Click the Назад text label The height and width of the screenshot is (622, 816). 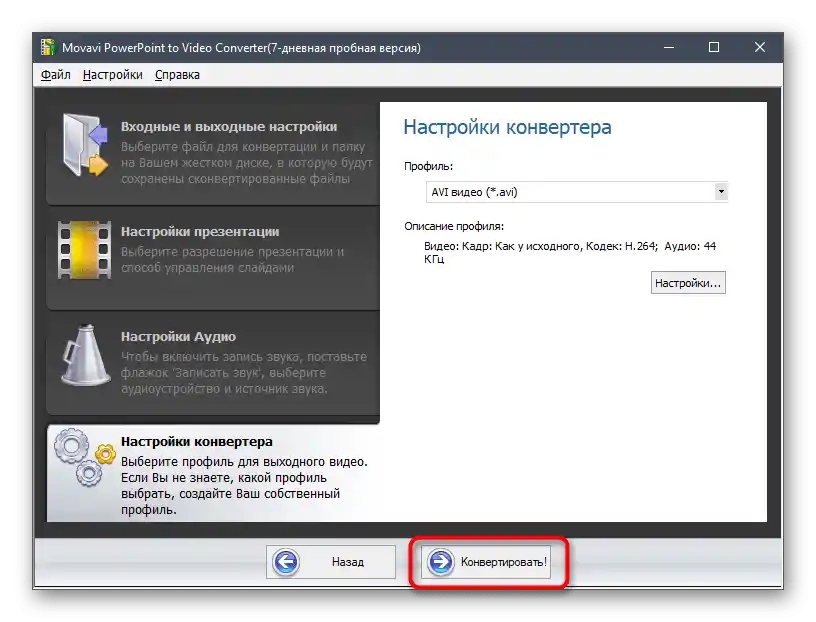click(348, 562)
